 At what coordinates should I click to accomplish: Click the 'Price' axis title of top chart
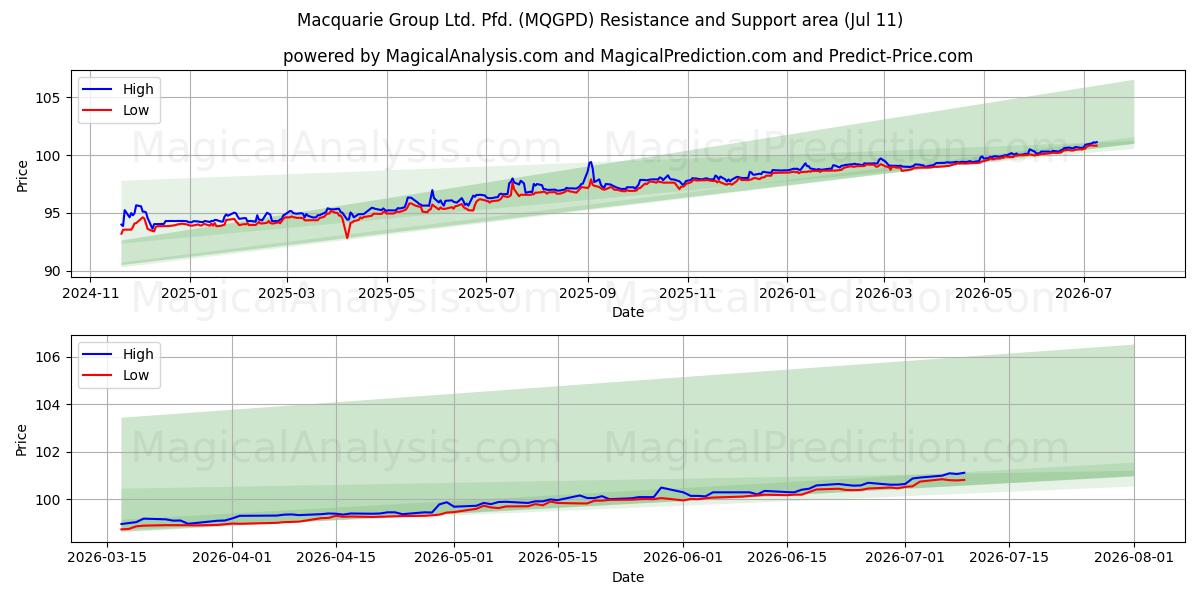[x=23, y=175]
